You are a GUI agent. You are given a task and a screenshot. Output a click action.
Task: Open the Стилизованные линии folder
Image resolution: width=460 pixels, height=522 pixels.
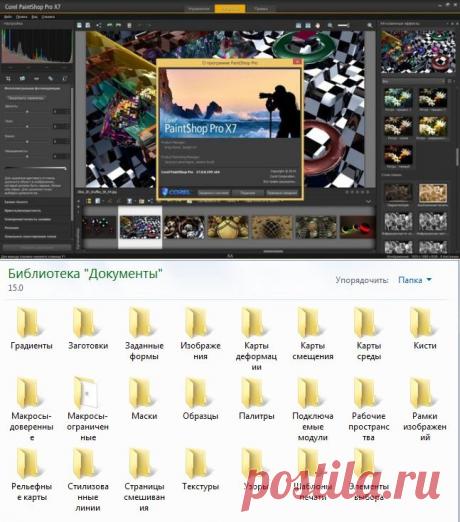[88, 480]
